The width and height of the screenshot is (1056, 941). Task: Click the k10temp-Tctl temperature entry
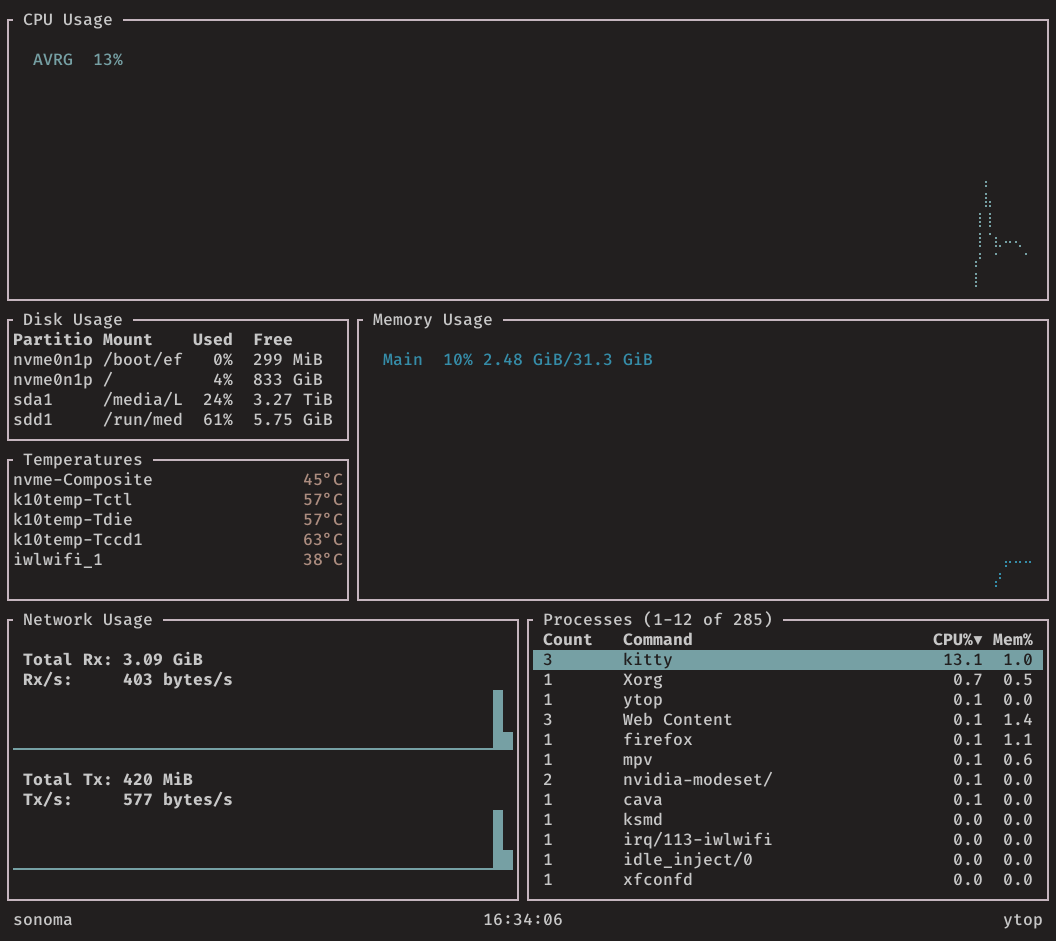pos(178,500)
